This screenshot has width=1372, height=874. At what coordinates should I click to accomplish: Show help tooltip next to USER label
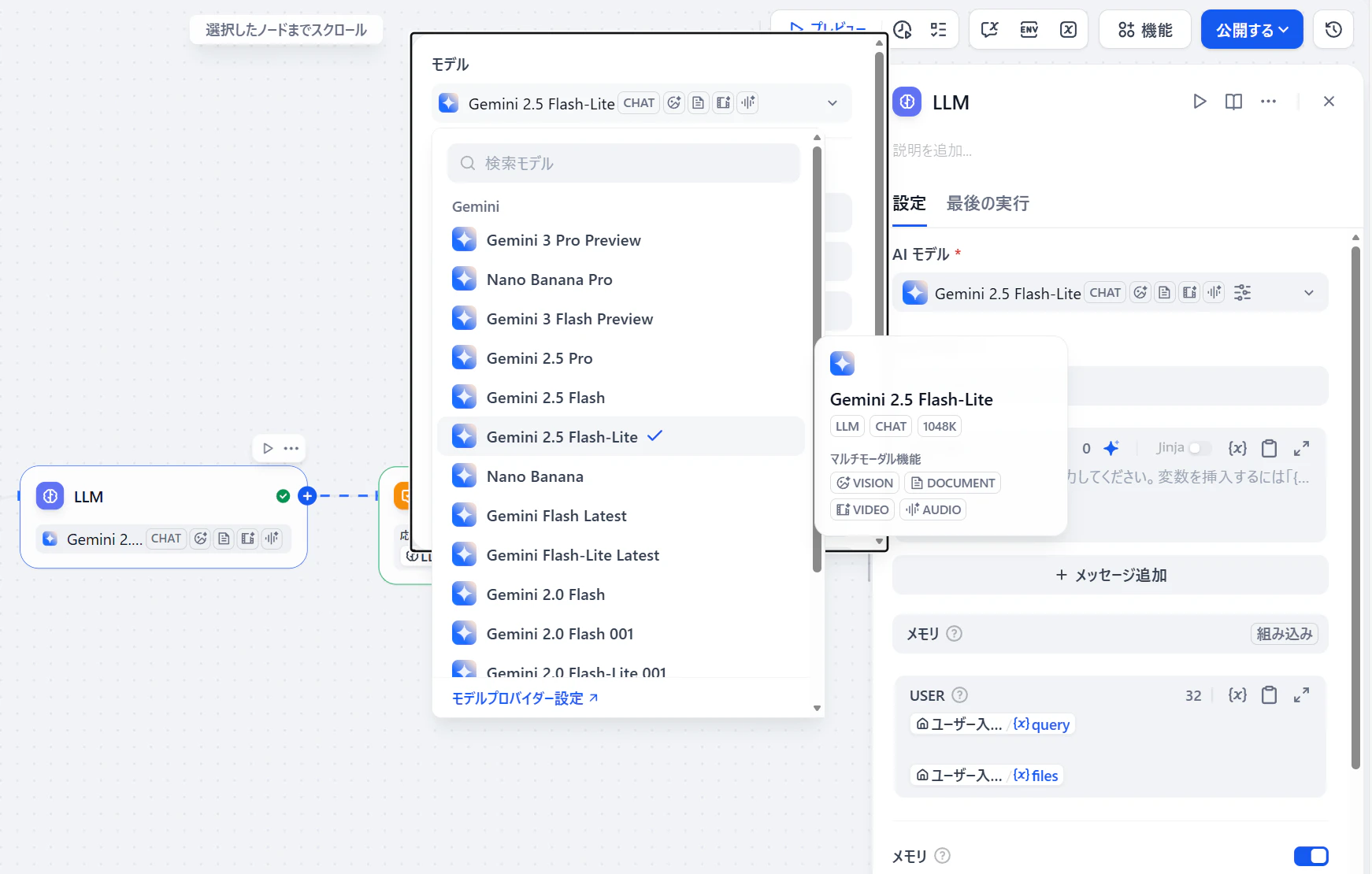959,695
